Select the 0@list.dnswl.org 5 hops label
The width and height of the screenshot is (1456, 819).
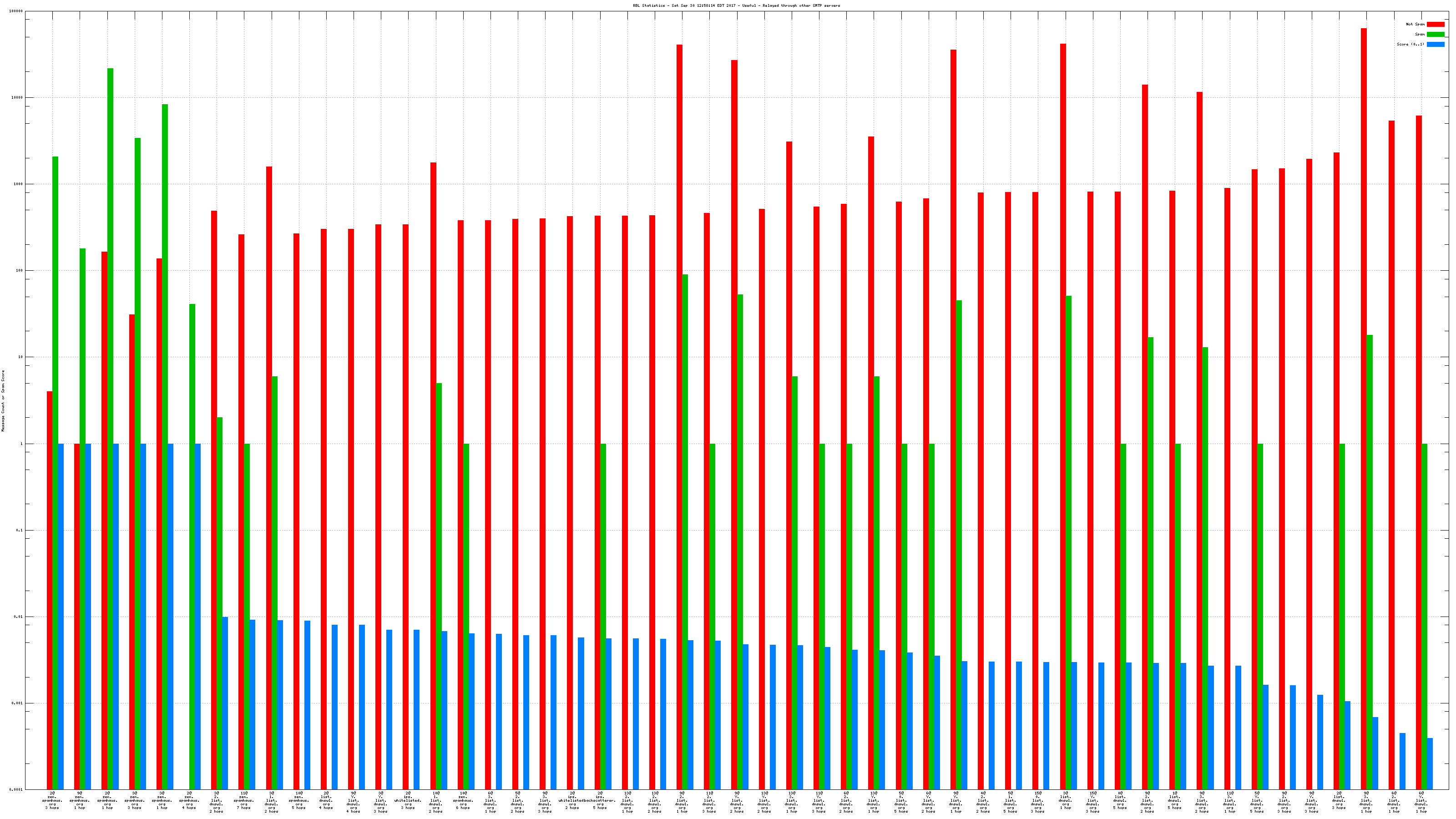tap(1120, 800)
